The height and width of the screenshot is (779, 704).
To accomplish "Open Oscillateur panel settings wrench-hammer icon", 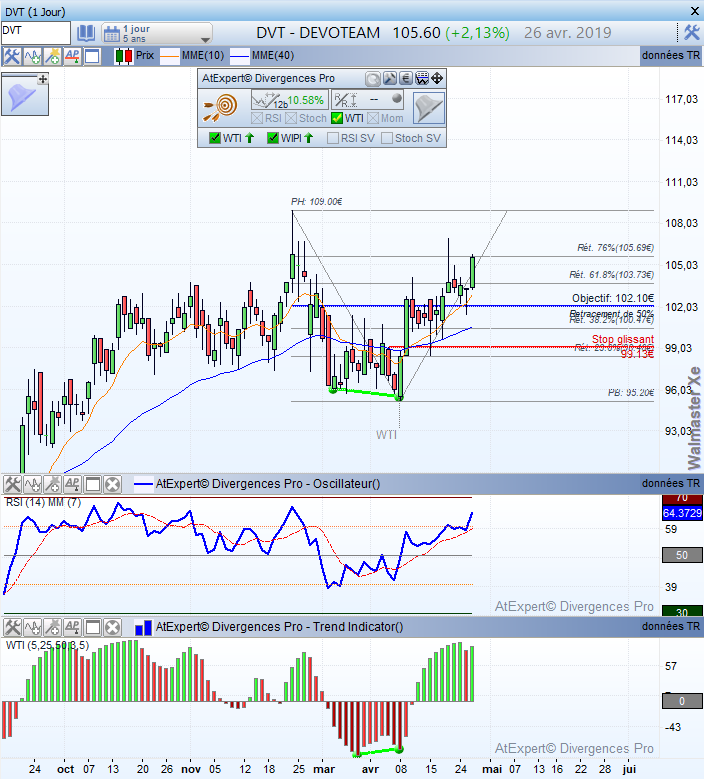I will pos(12,484).
